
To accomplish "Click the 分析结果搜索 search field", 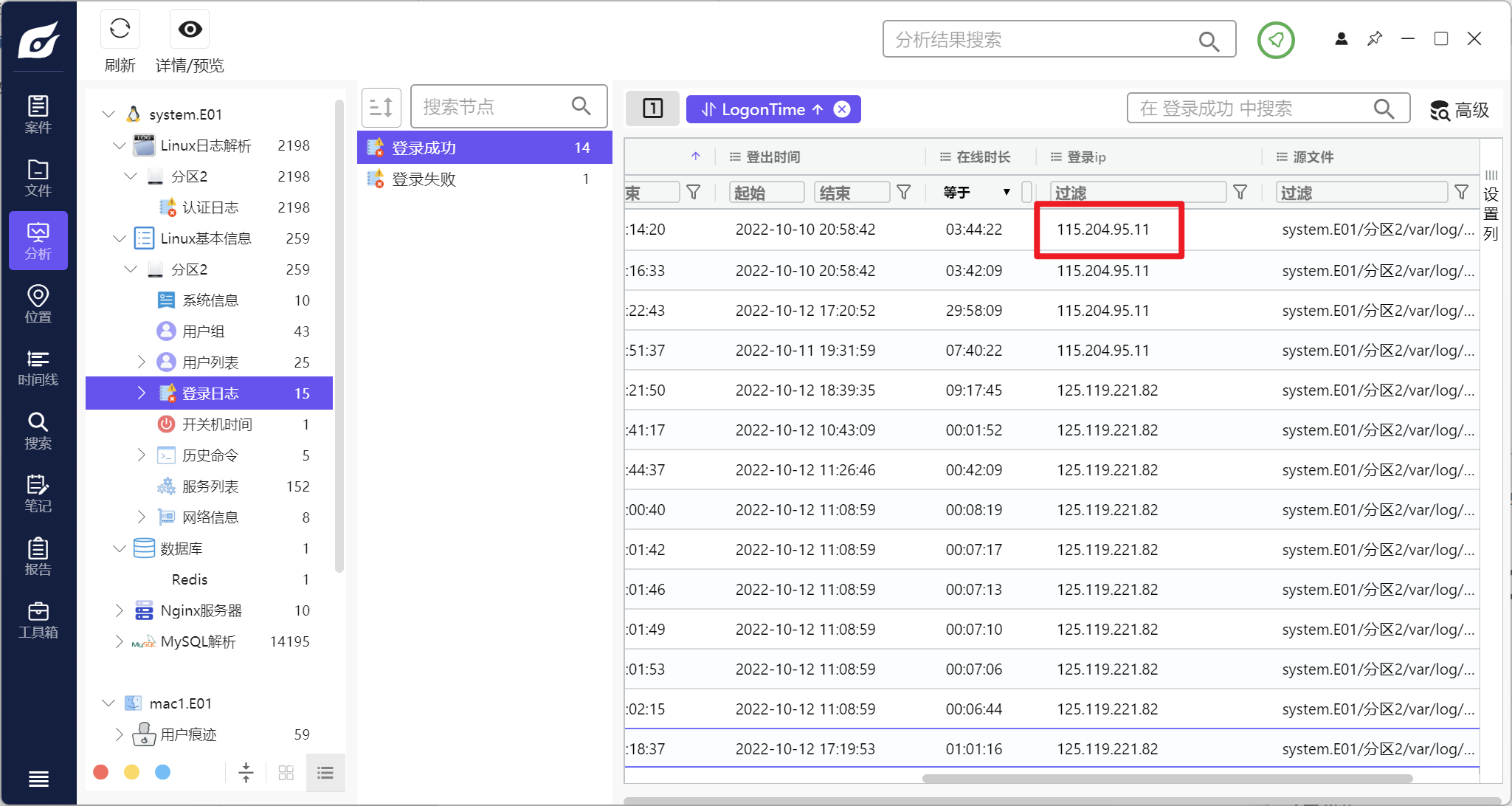I will point(1059,40).
